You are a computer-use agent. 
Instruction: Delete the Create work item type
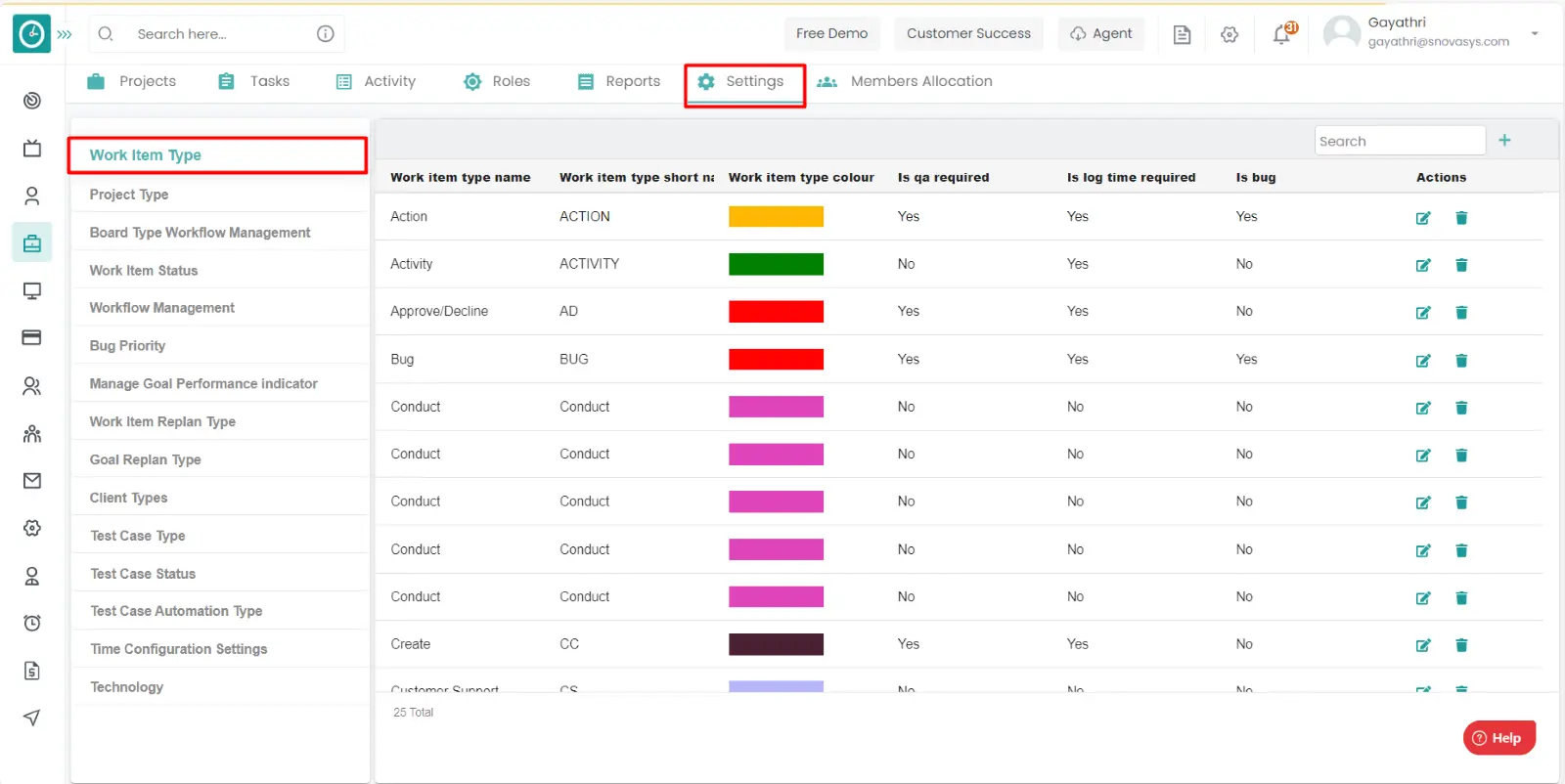pos(1461,645)
